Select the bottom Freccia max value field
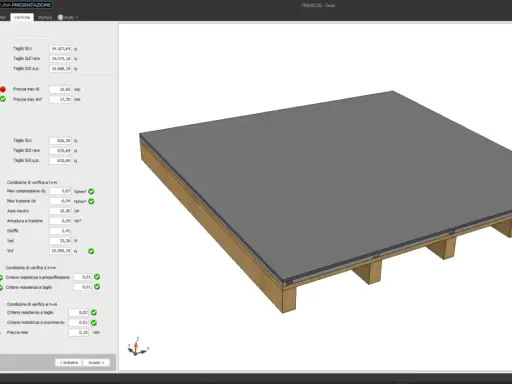512x384 pixels. coord(79,333)
